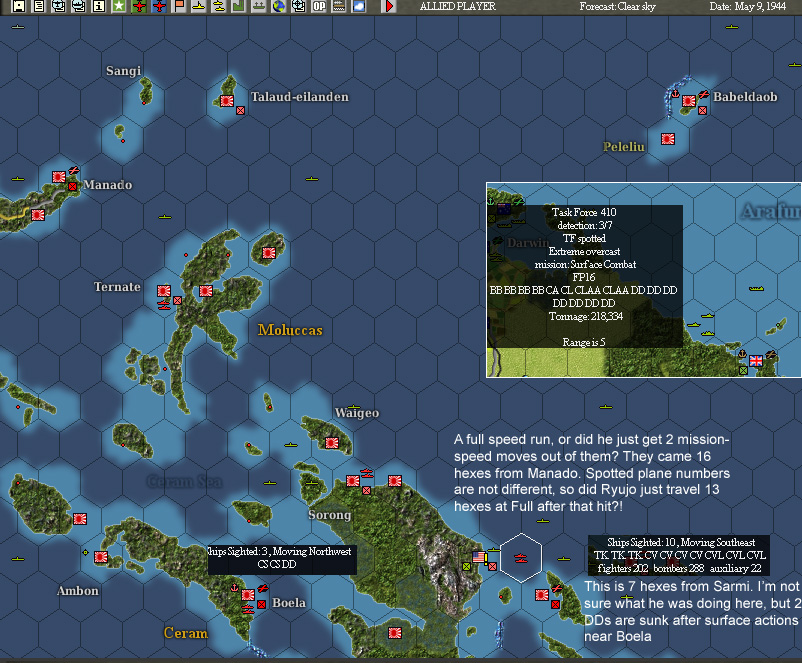Click the Moluccas region label

(x=290, y=330)
